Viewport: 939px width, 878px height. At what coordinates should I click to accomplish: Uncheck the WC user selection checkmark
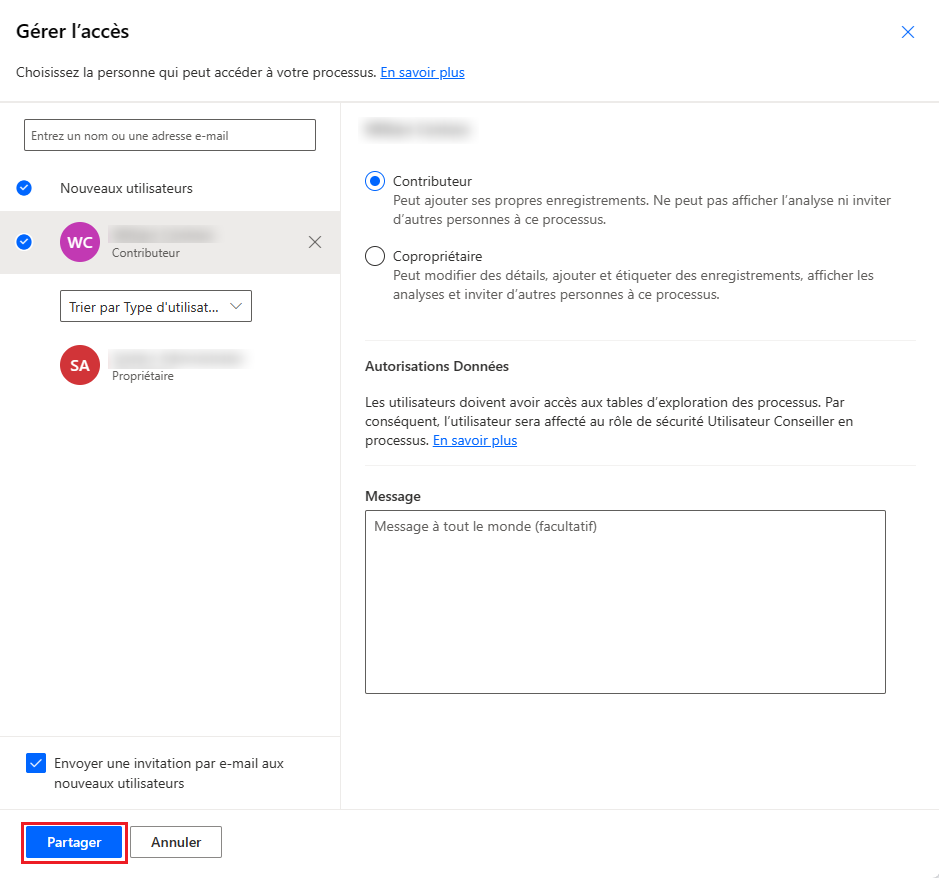[x=24, y=242]
